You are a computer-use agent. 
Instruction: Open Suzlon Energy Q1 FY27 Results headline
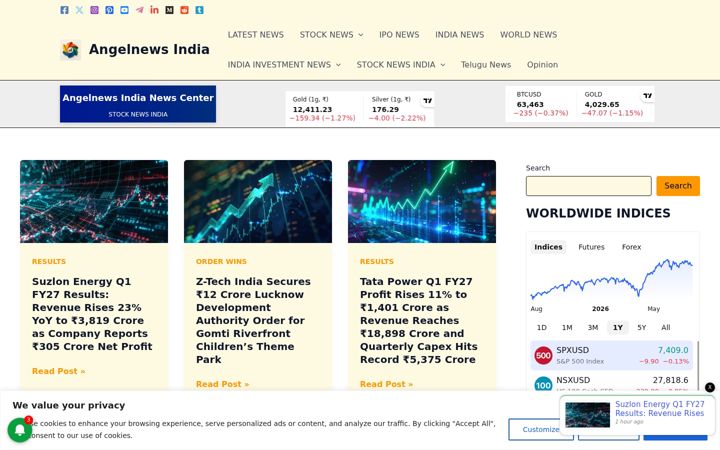point(92,314)
